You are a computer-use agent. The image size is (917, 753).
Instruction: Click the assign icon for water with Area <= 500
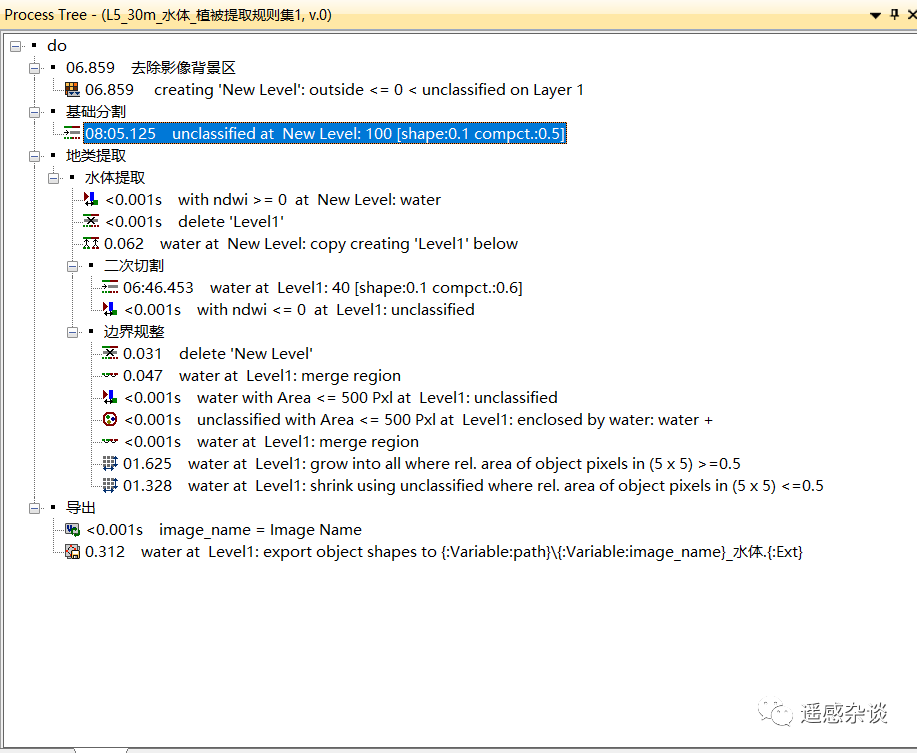tap(109, 398)
